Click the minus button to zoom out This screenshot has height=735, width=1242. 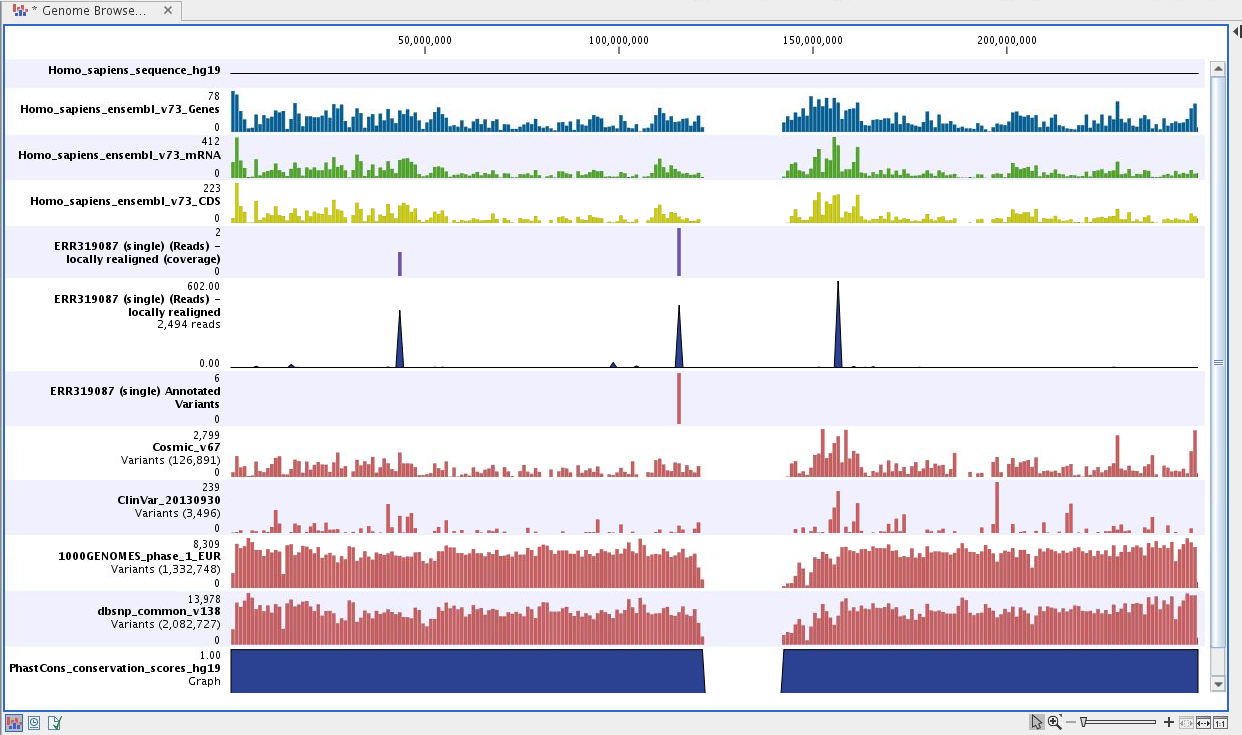[1070, 721]
